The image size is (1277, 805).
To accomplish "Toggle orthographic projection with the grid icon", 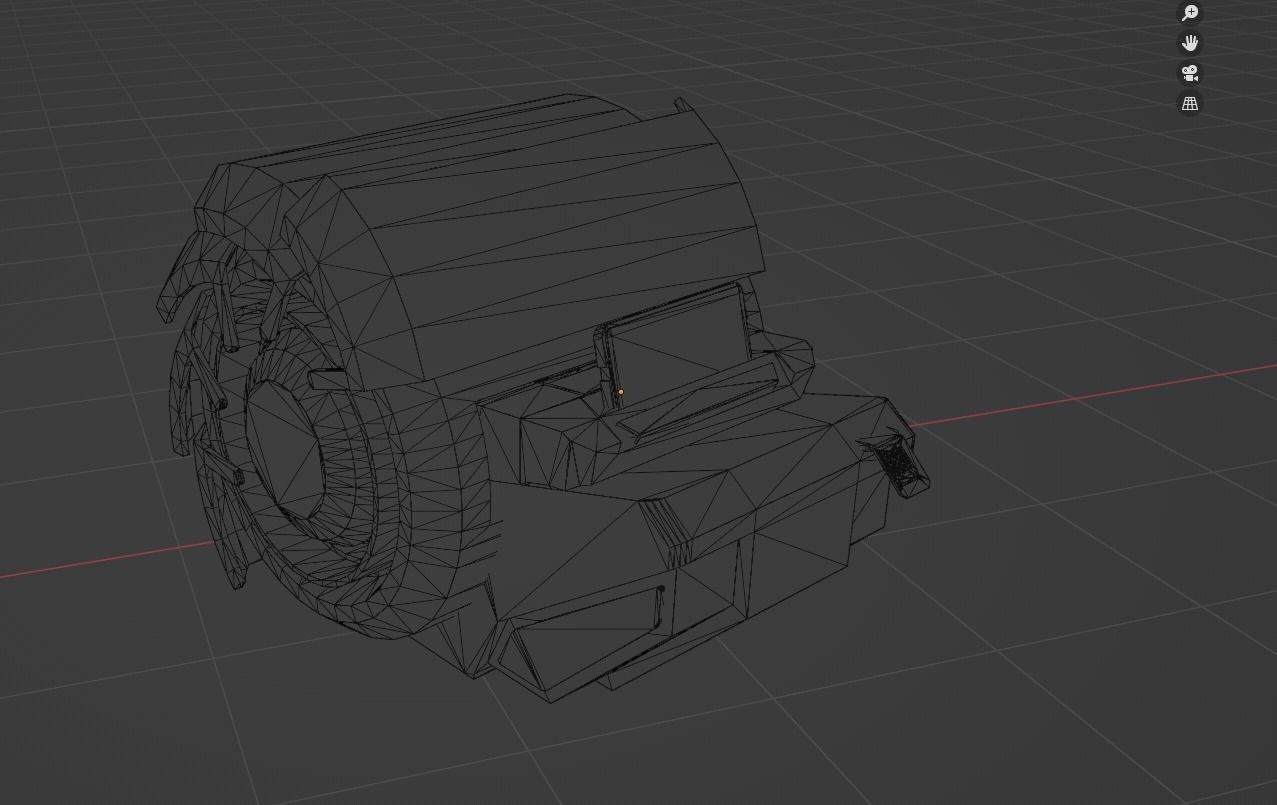I will click(x=1189, y=103).
